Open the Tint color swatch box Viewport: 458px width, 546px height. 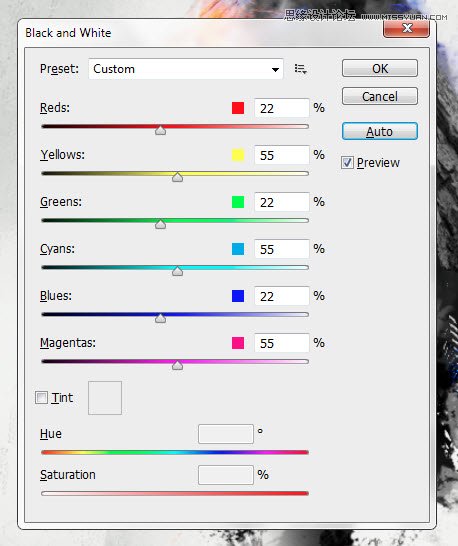click(105, 398)
